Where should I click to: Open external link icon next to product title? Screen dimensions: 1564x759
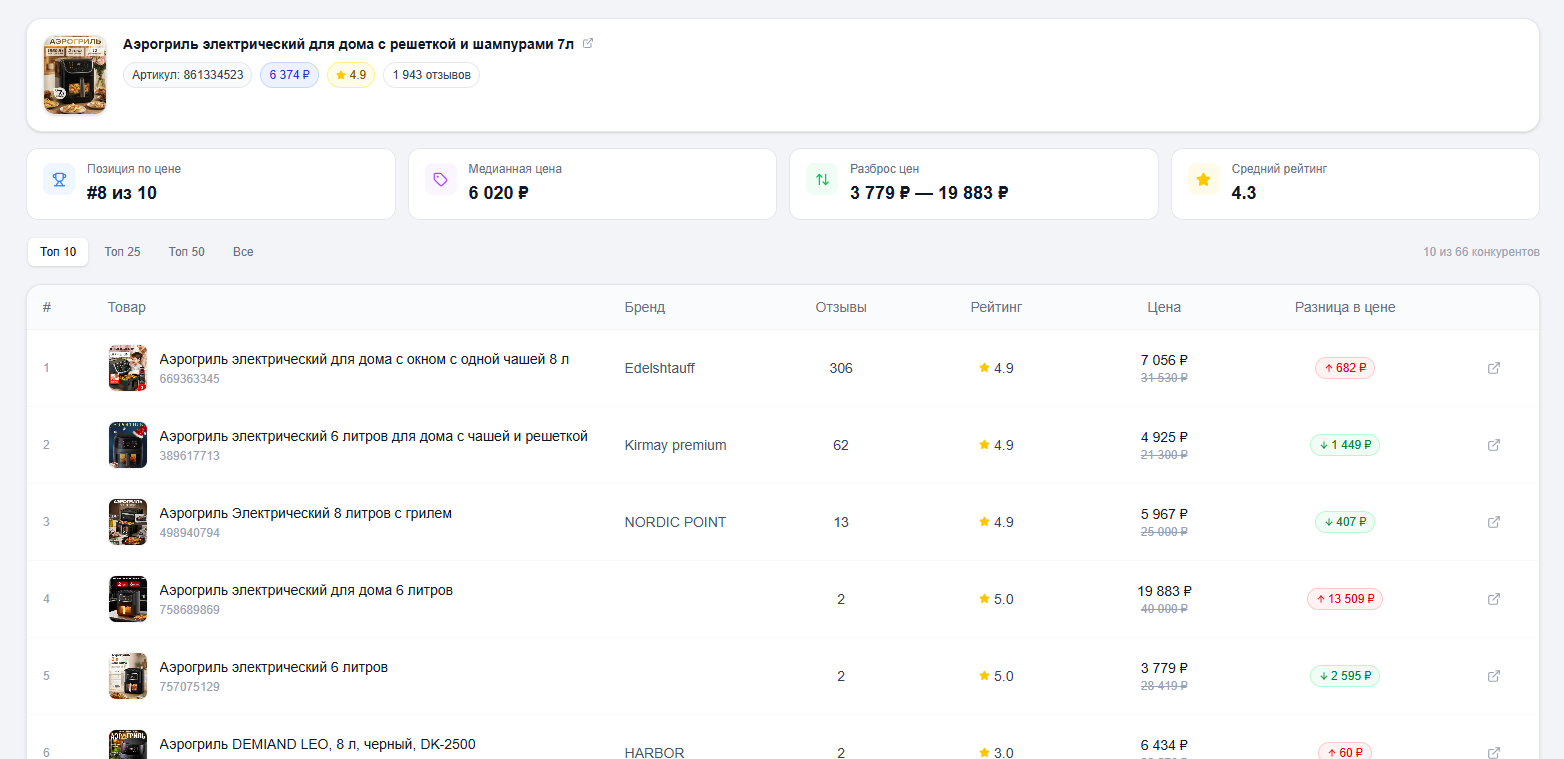pyautogui.click(x=588, y=43)
